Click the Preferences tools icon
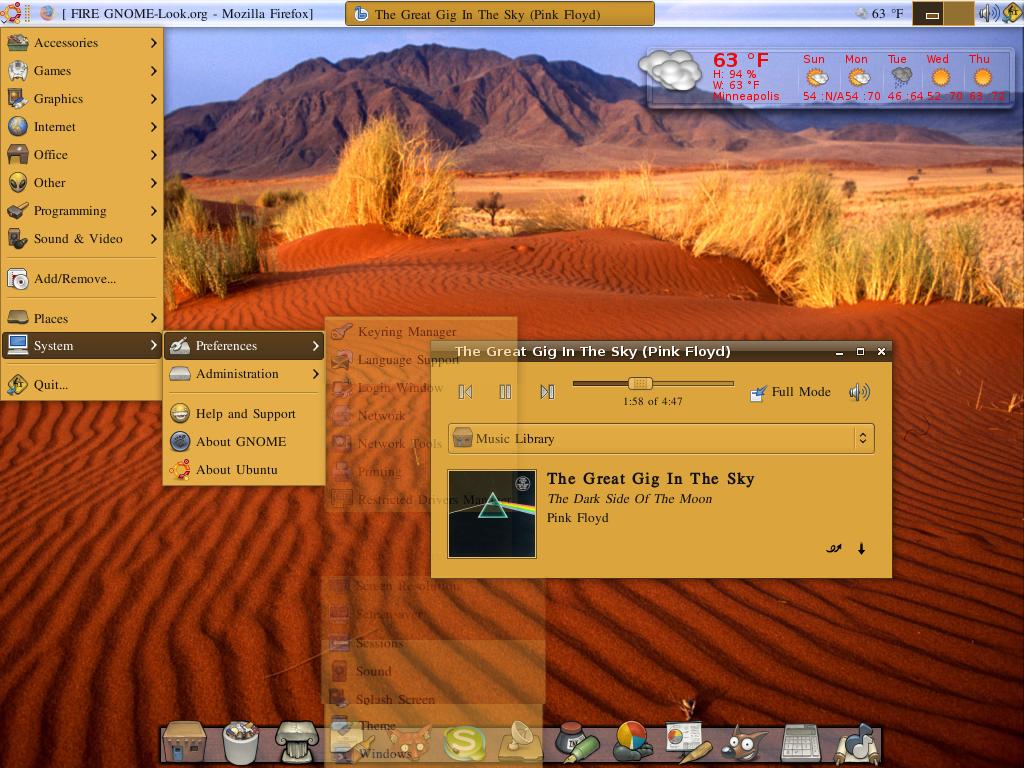The height and width of the screenshot is (768, 1024). (180, 345)
